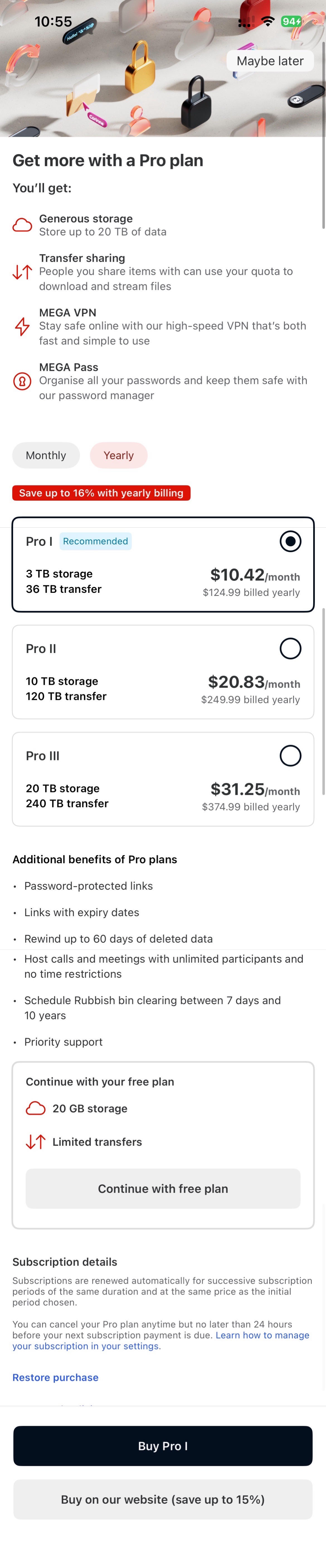The height and width of the screenshot is (1568, 326).
Task: Select the Pro I plan radio button
Action: point(290,541)
